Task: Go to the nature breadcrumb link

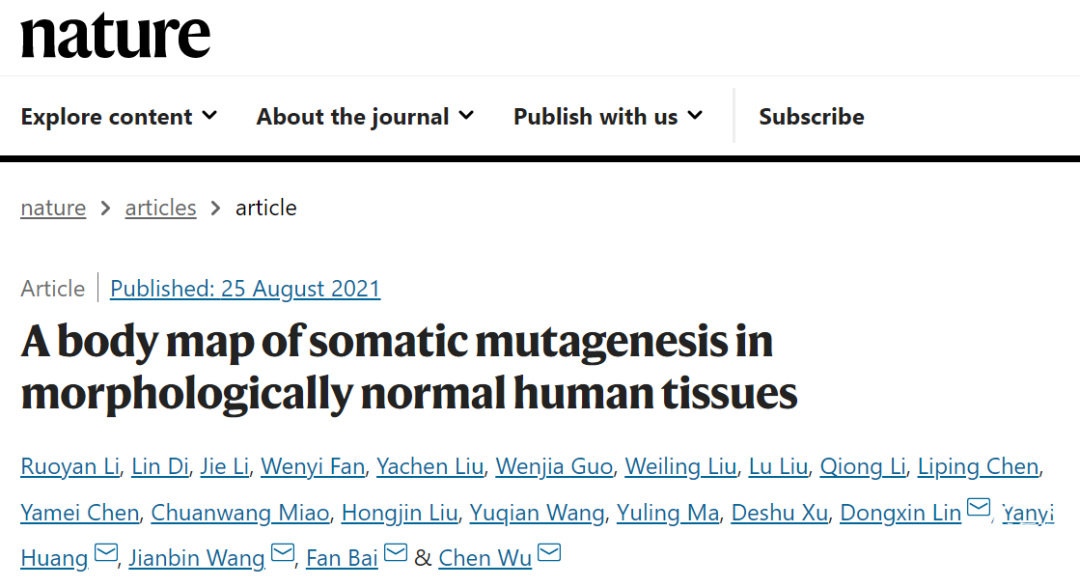Action: coord(53,207)
